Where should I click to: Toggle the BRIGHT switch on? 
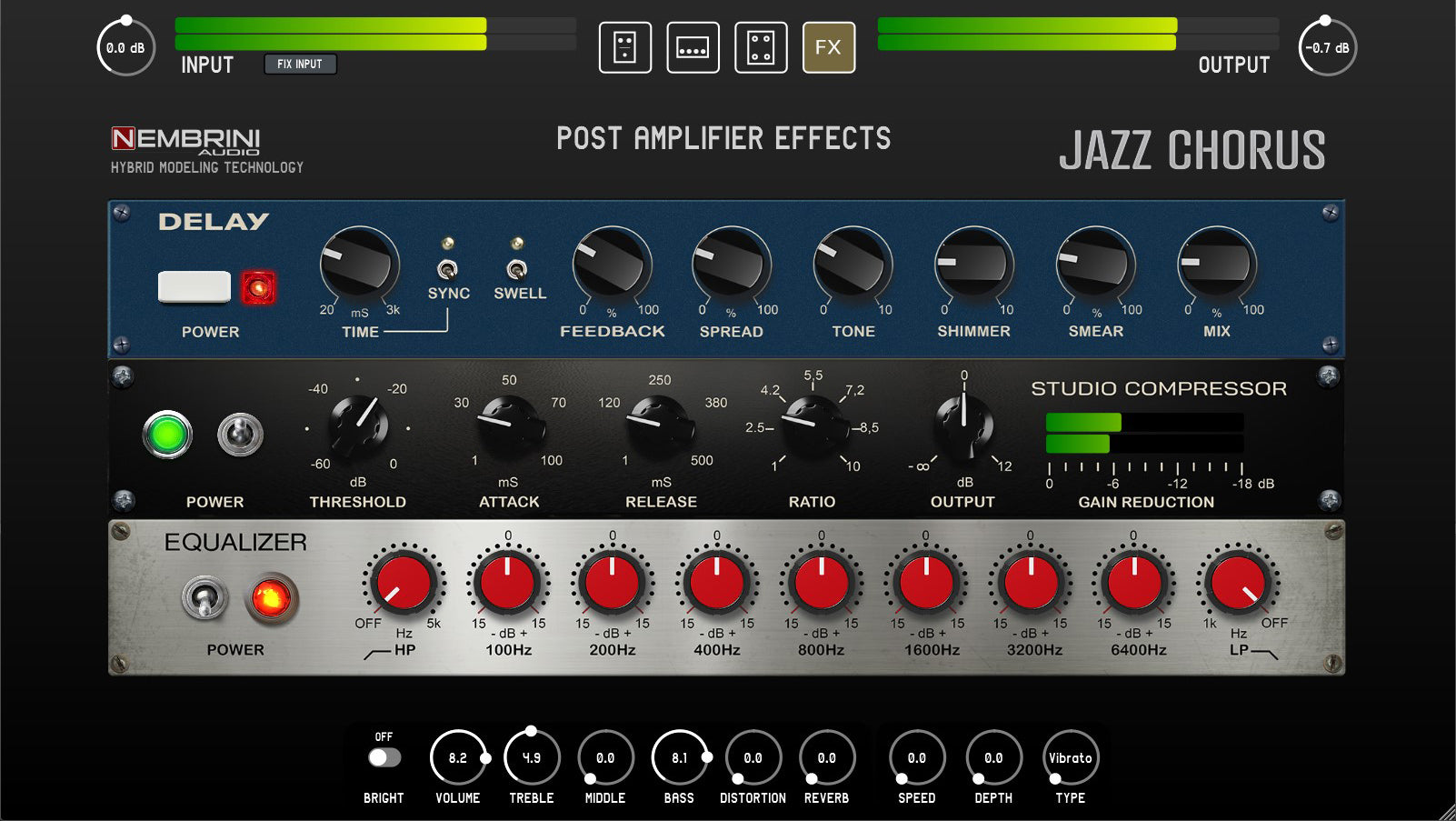pos(384,757)
